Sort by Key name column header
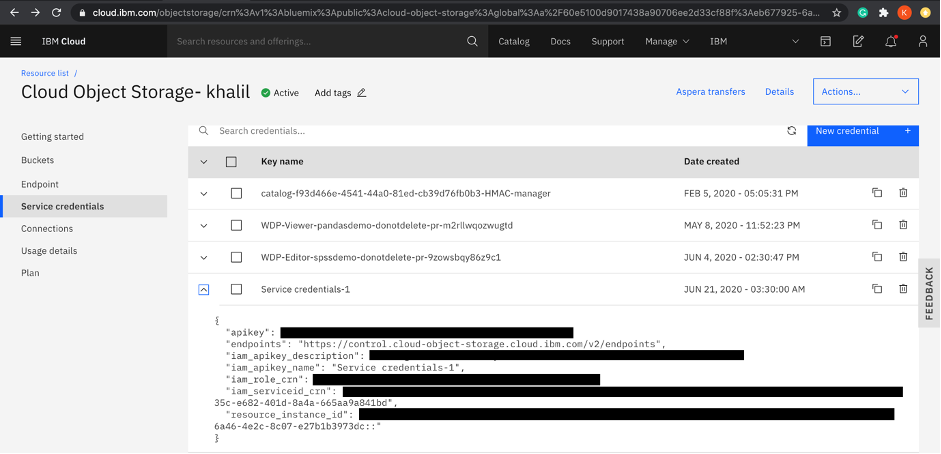Image resolution: width=941 pixels, height=454 pixels. point(282,161)
